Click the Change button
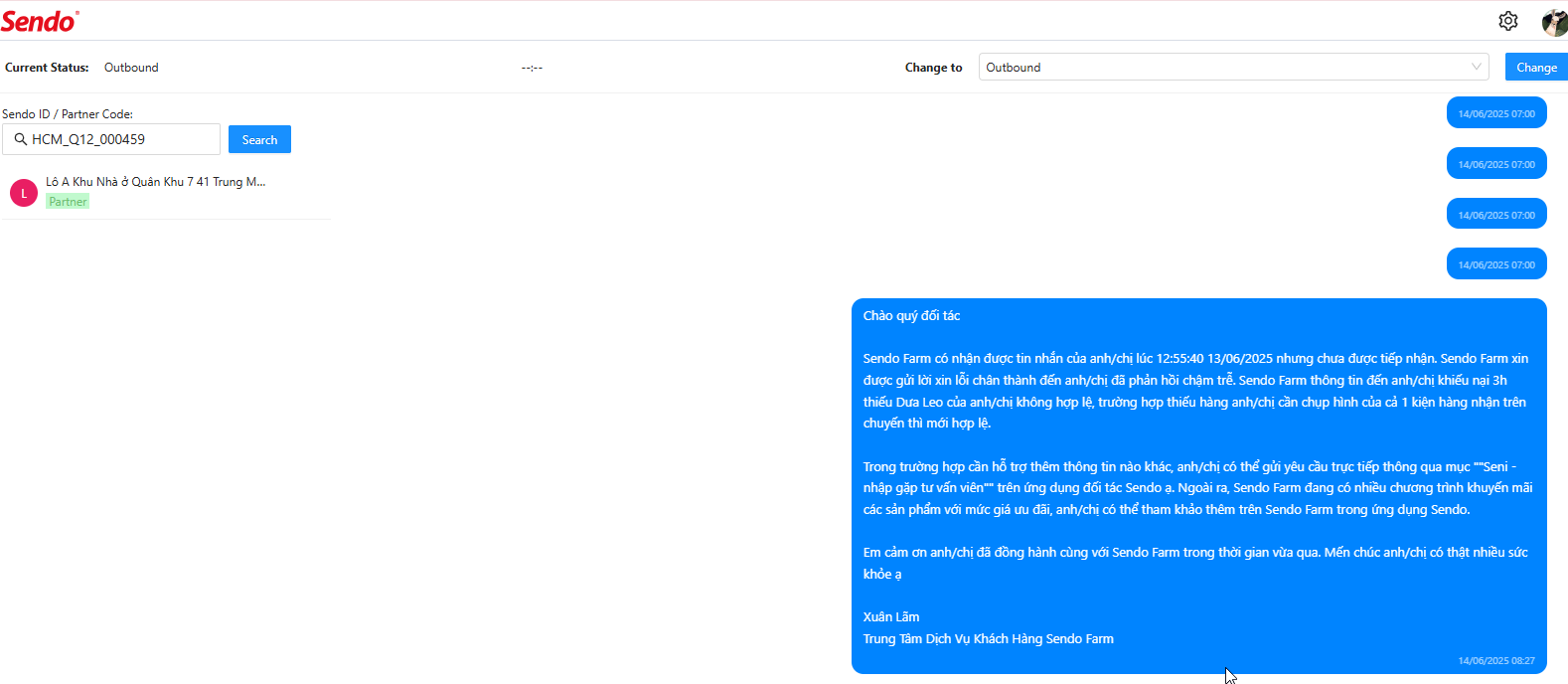 (1536, 67)
